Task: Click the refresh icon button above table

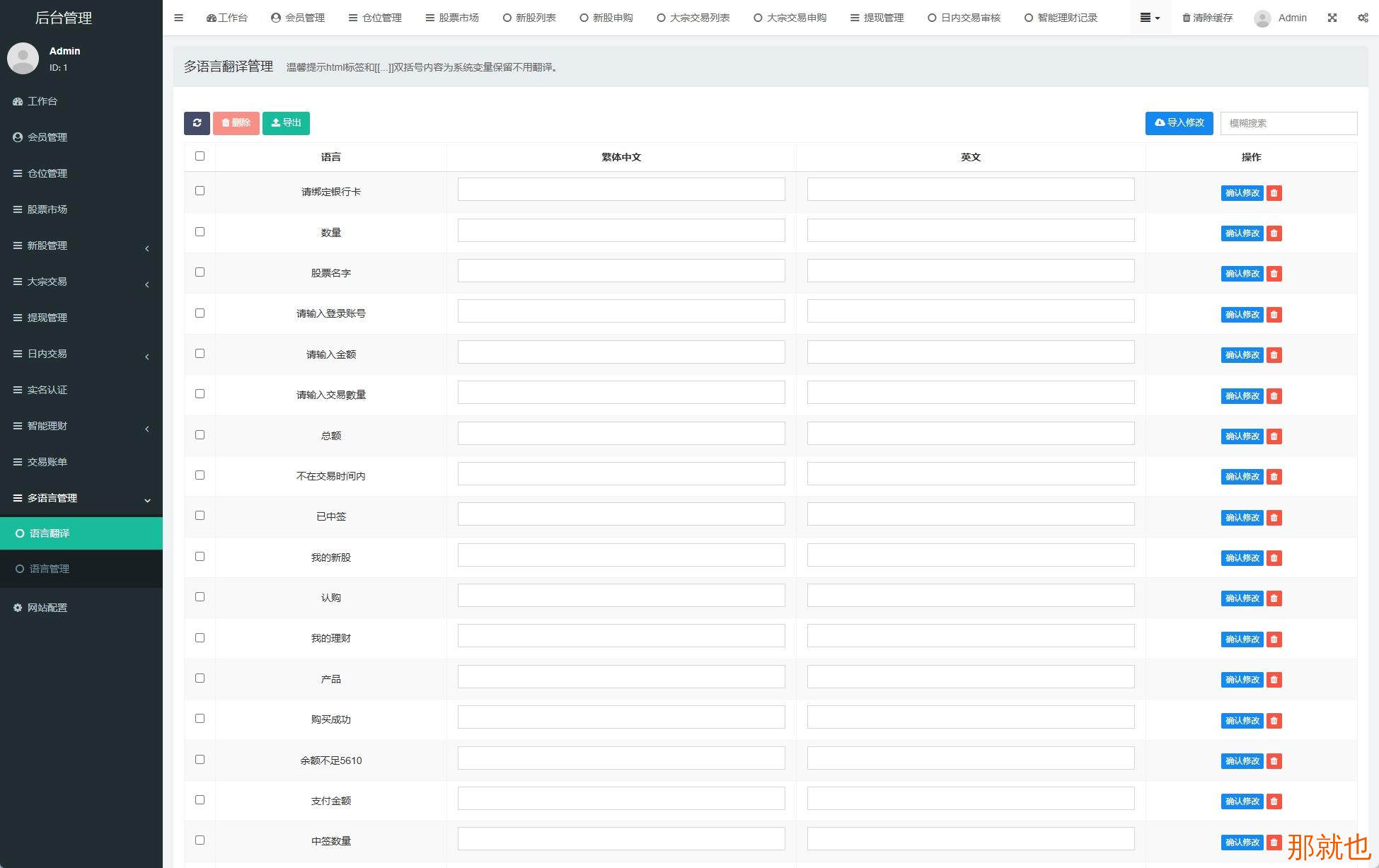Action: pyautogui.click(x=197, y=123)
